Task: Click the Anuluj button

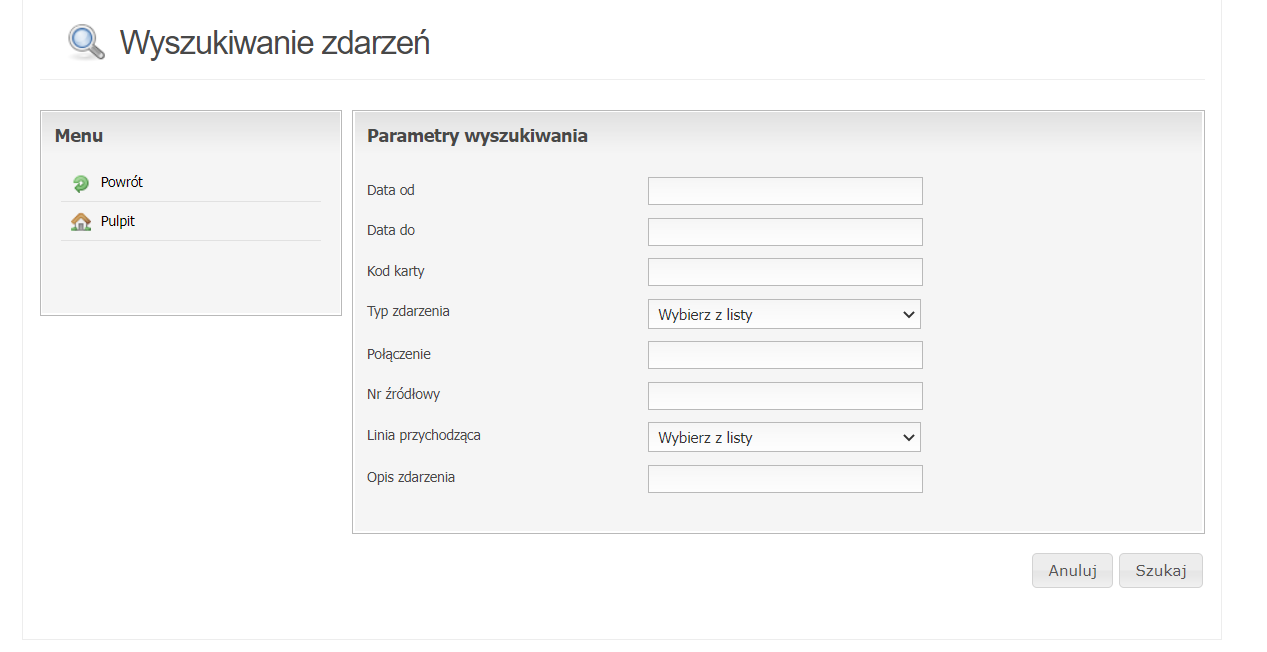Action: coord(1072,571)
